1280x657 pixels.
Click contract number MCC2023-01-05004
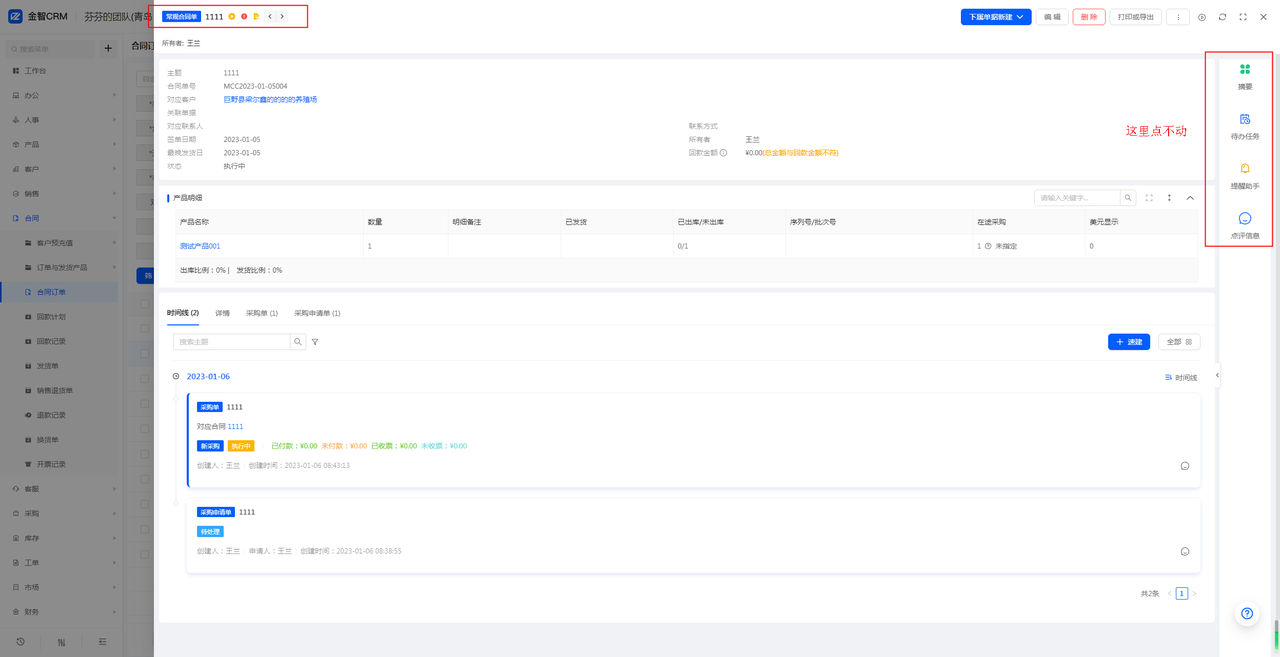pos(255,87)
